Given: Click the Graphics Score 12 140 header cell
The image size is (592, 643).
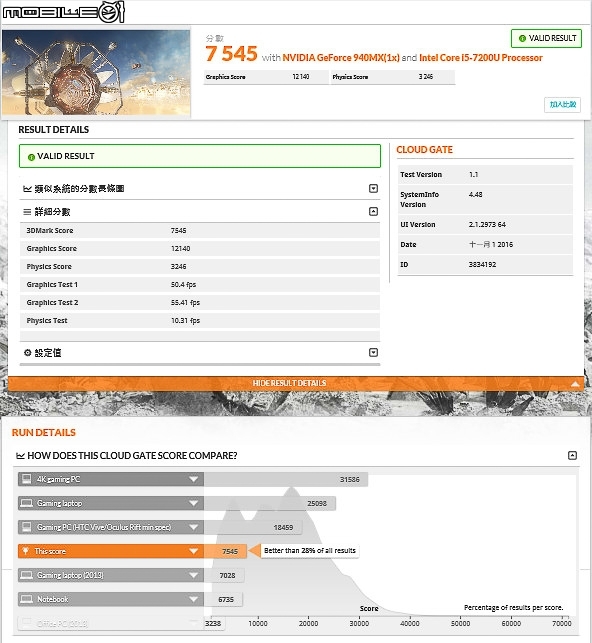Looking at the screenshot, I should point(266,77).
